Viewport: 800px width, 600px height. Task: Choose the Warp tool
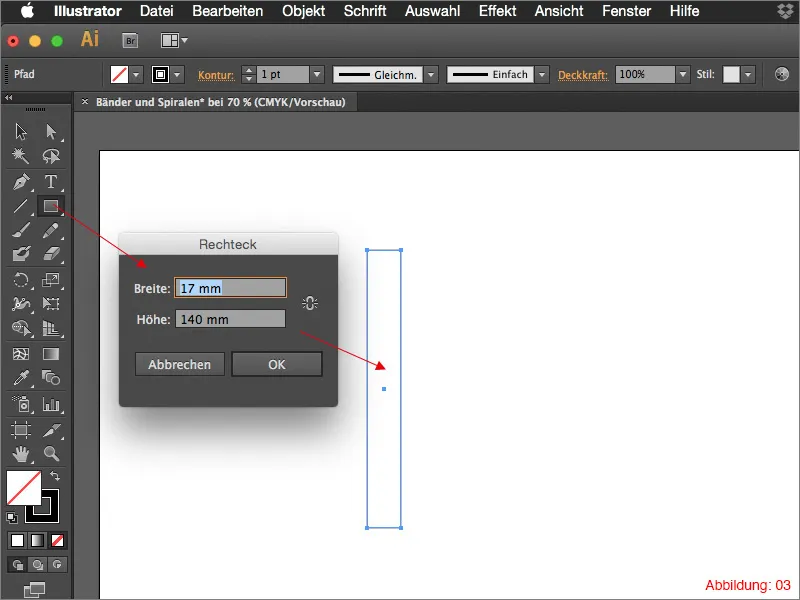click(21, 304)
